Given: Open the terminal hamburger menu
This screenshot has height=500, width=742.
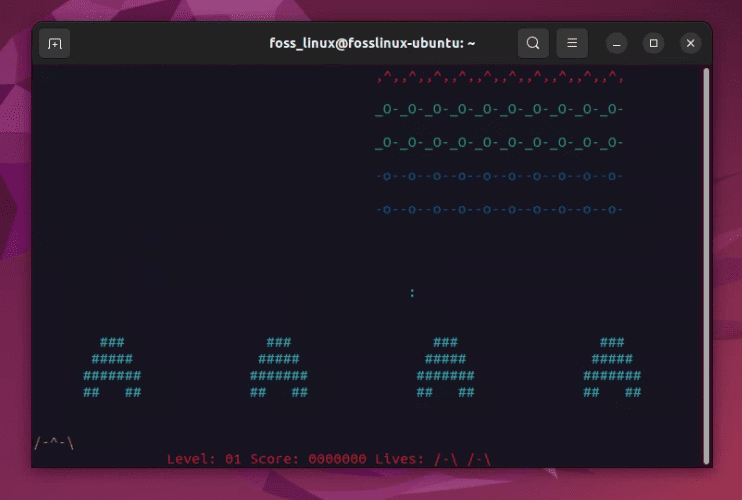Looking at the screenshot, I should (572, 43).
